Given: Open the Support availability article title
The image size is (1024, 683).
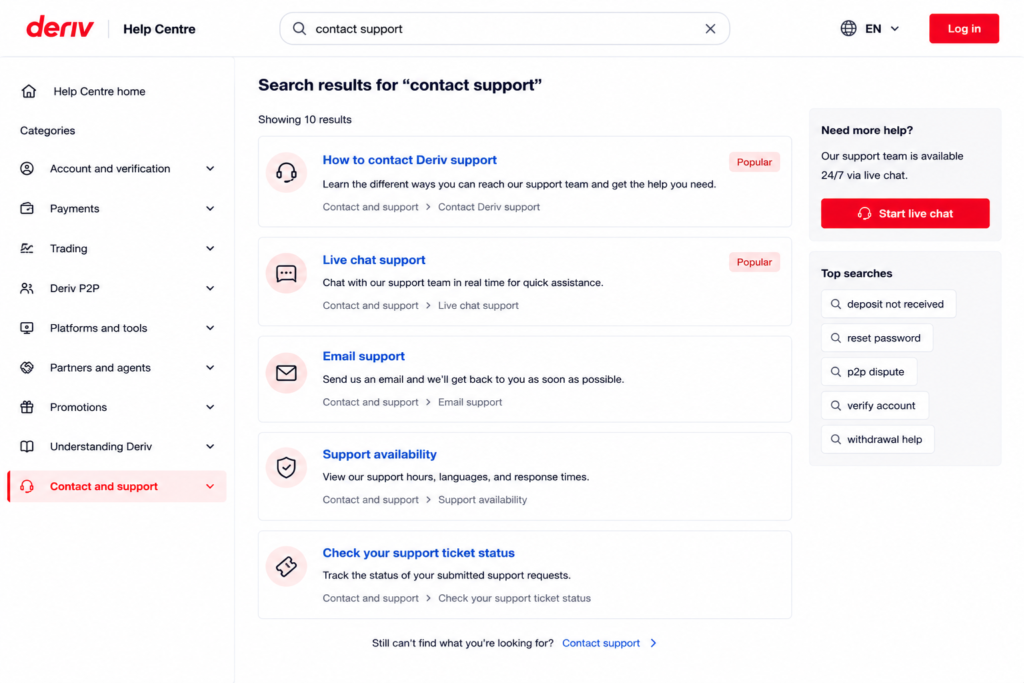Looking at the screenshot, I should (x=379, y=454).
